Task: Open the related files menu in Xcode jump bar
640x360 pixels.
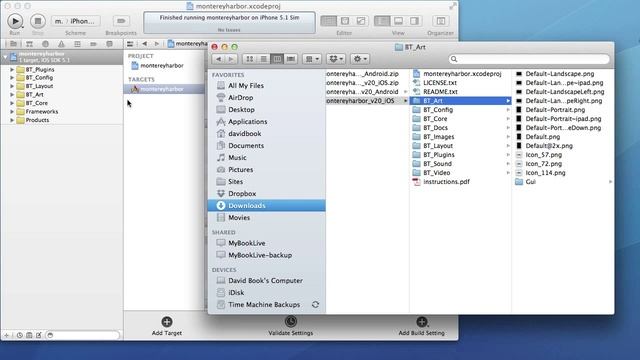Action: tap(130, 44)
